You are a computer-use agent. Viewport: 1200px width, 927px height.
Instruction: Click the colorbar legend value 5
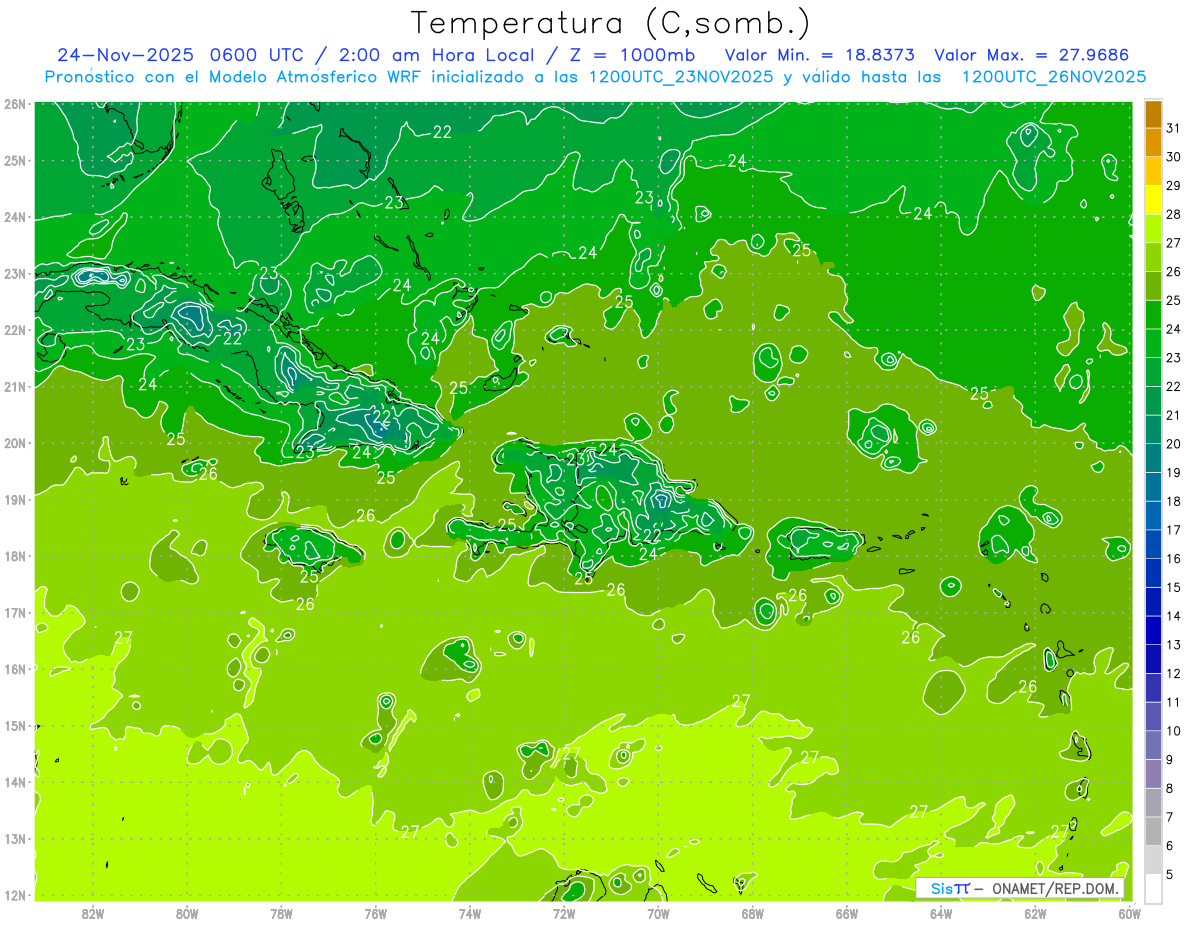[x=1171, y=875]
